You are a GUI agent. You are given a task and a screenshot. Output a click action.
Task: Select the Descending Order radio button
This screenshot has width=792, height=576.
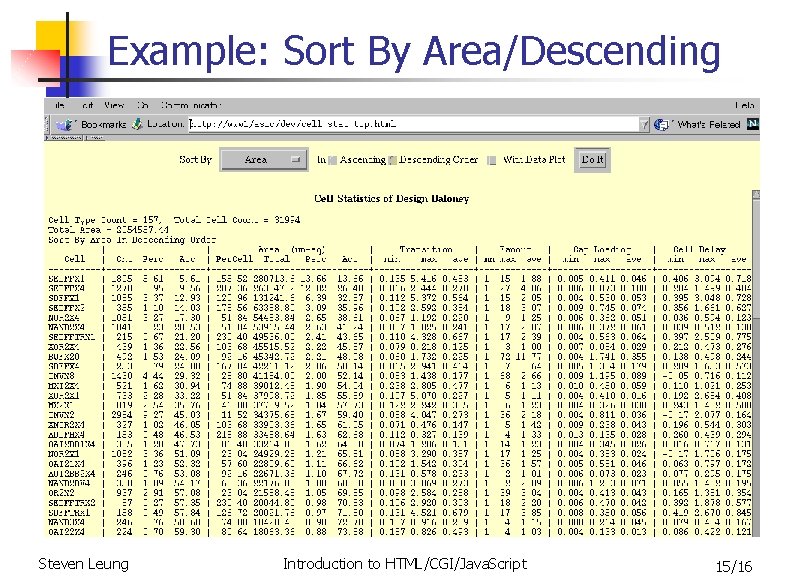(392, 161)
